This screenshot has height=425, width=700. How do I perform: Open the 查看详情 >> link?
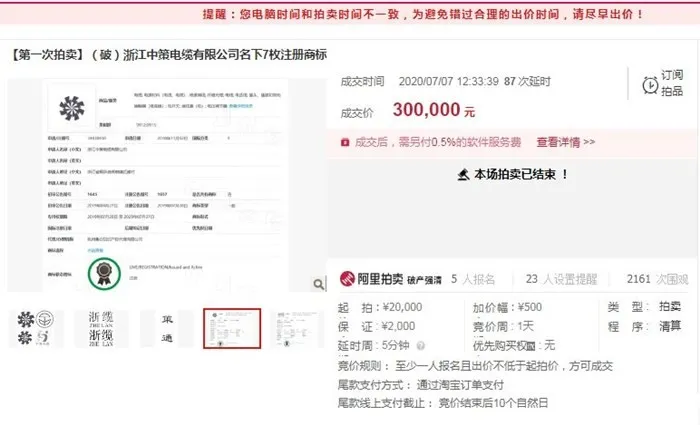pos(566,142)
